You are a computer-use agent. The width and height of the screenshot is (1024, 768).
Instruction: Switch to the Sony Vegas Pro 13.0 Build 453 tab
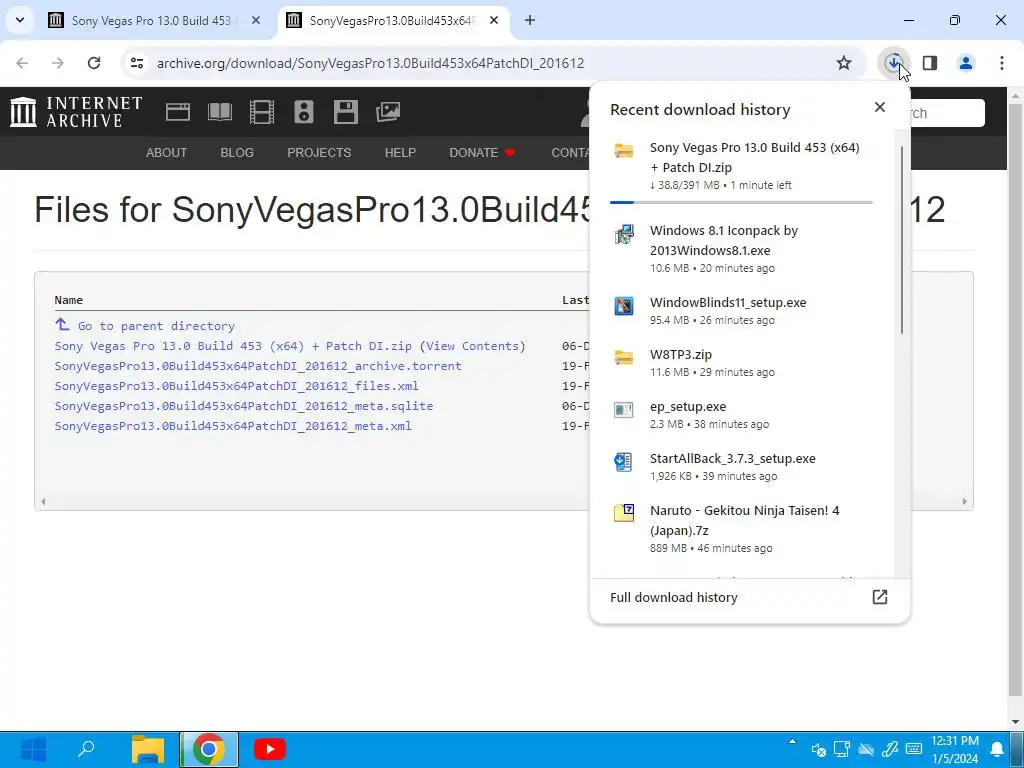[151, 20]
